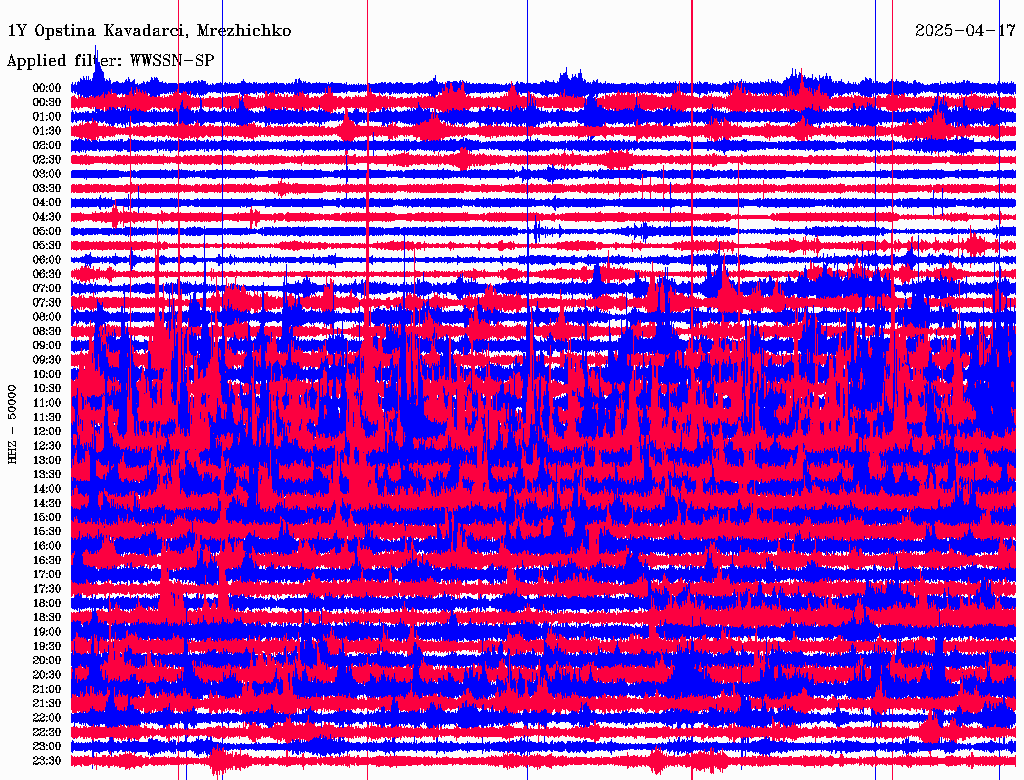The height and width of the screenshot is (780, 1024).
Task: Select the 18:30 trace label
Action: (x=46, y=617)
